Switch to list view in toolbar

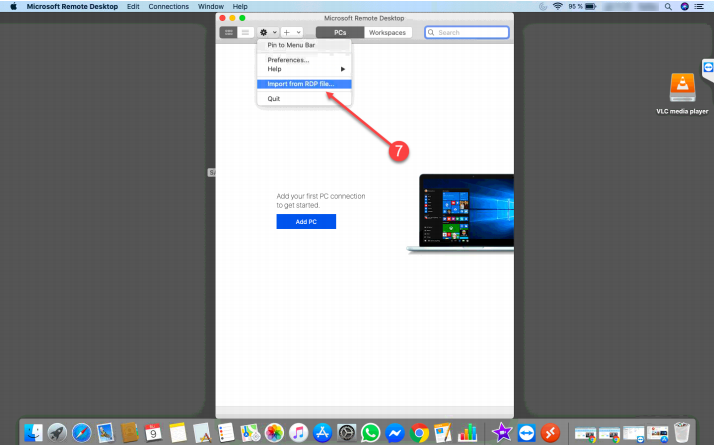244,32
